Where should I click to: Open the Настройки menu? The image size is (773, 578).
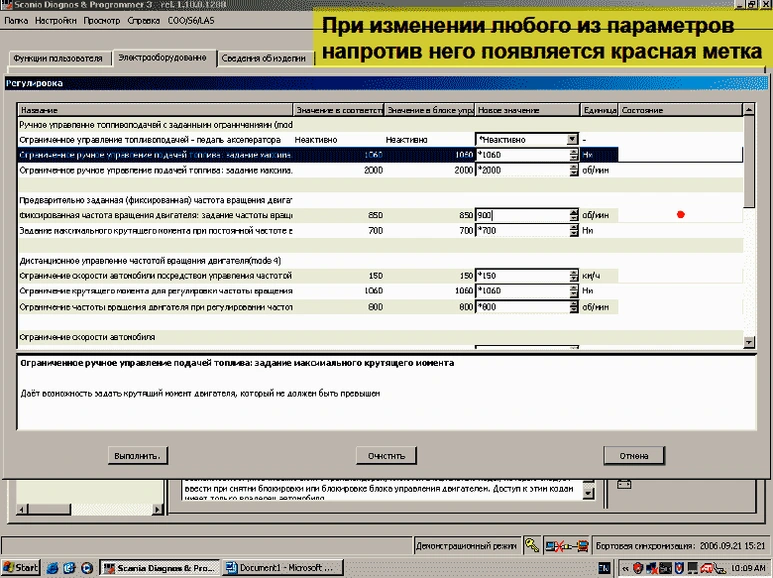pyautogui.click(x=54, y=19)
